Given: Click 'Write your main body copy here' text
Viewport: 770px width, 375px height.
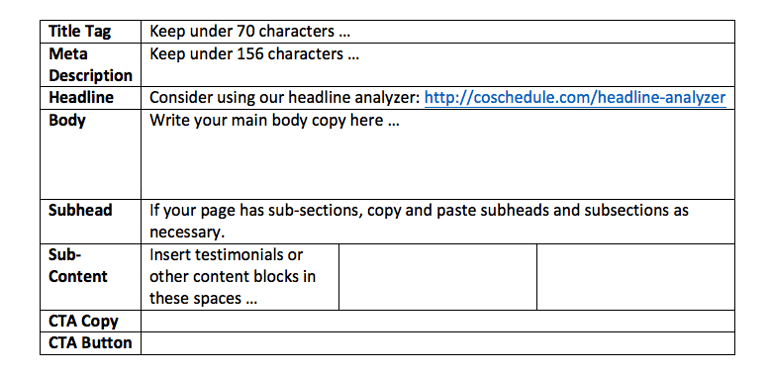Looking at the screenshot, I should (x=274, y=120).
